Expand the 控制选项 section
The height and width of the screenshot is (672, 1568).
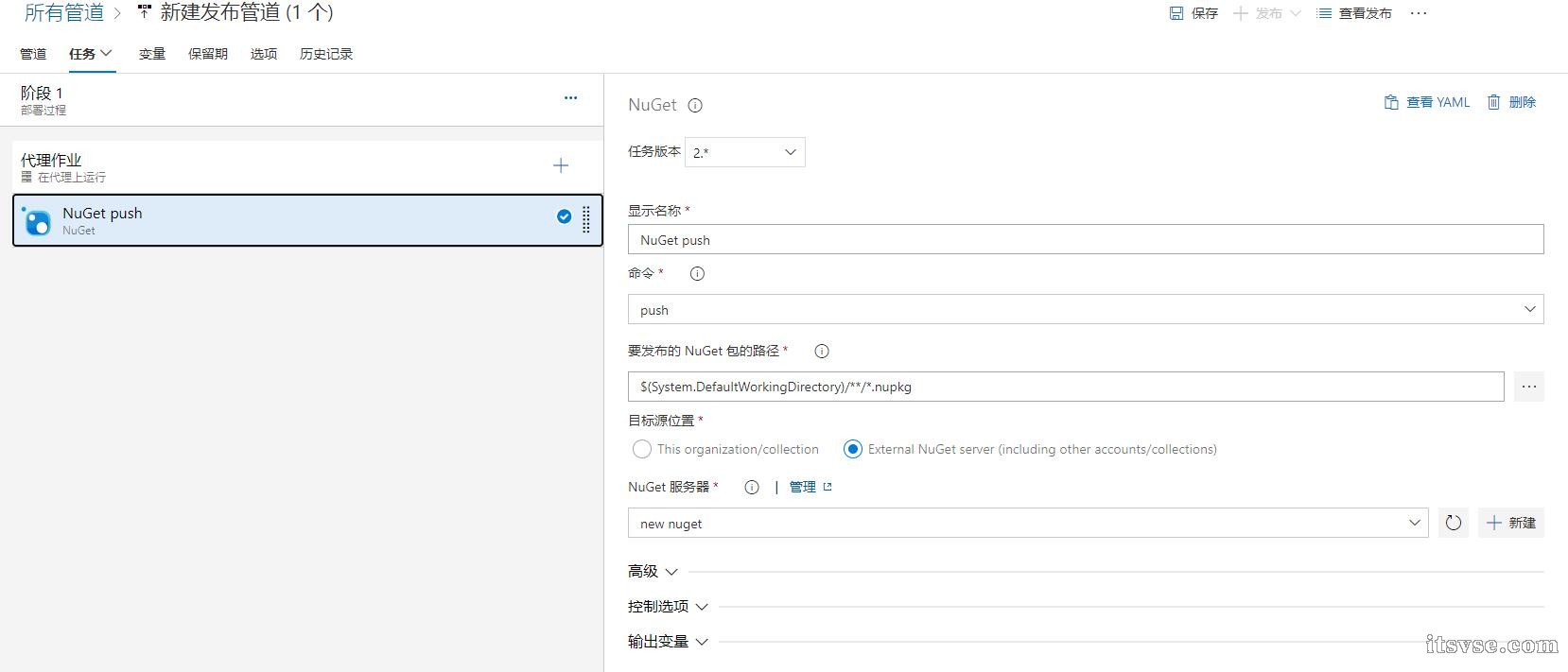pos(668,607)
